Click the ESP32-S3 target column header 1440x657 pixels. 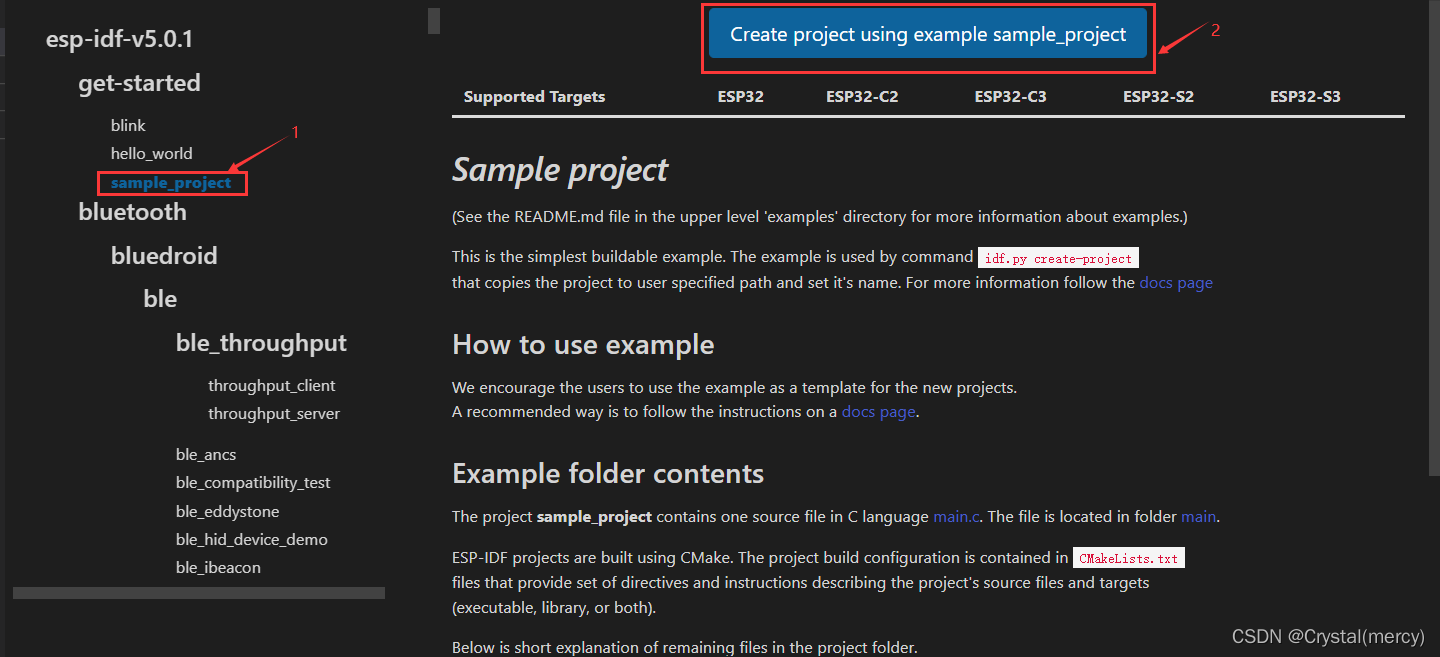1305,97
